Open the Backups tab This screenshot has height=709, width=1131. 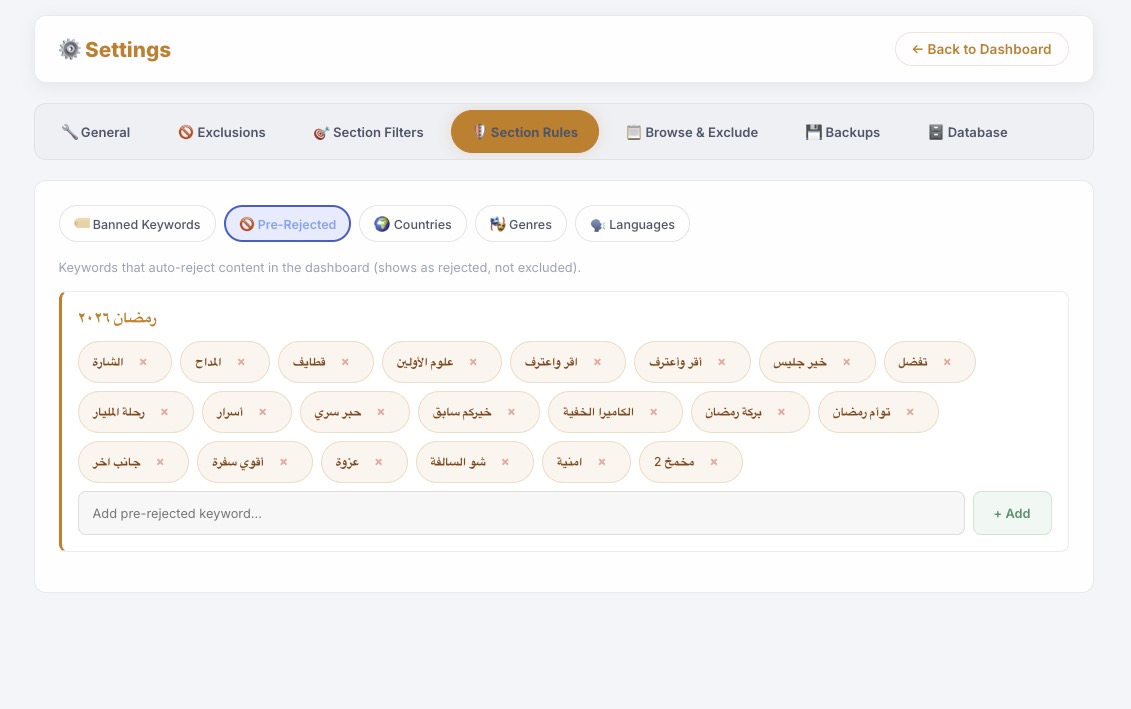(x=843, y=132)
